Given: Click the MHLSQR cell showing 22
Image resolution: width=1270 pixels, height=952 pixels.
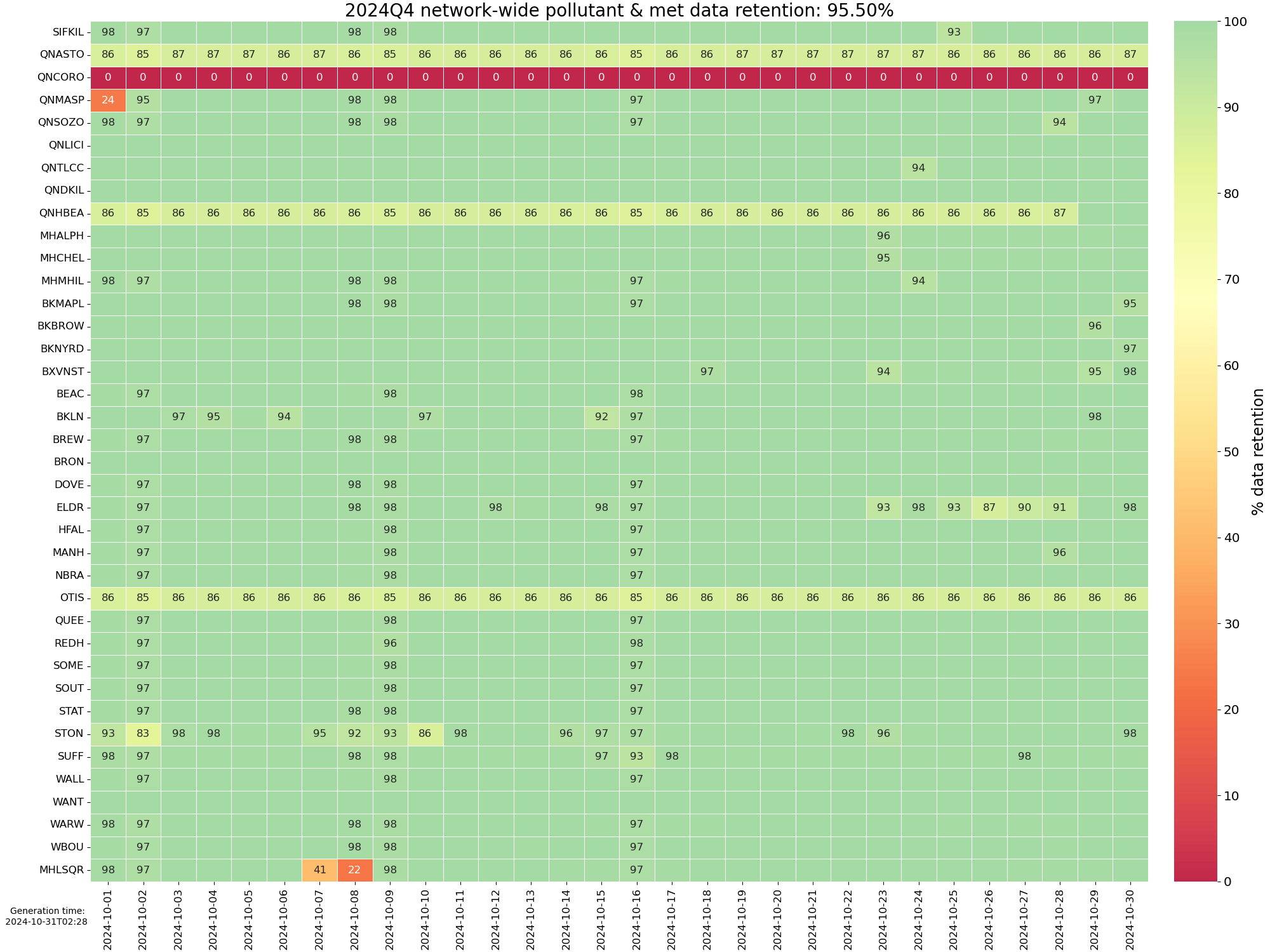Looking at the screenshot, I should click(x=354, y=869).
